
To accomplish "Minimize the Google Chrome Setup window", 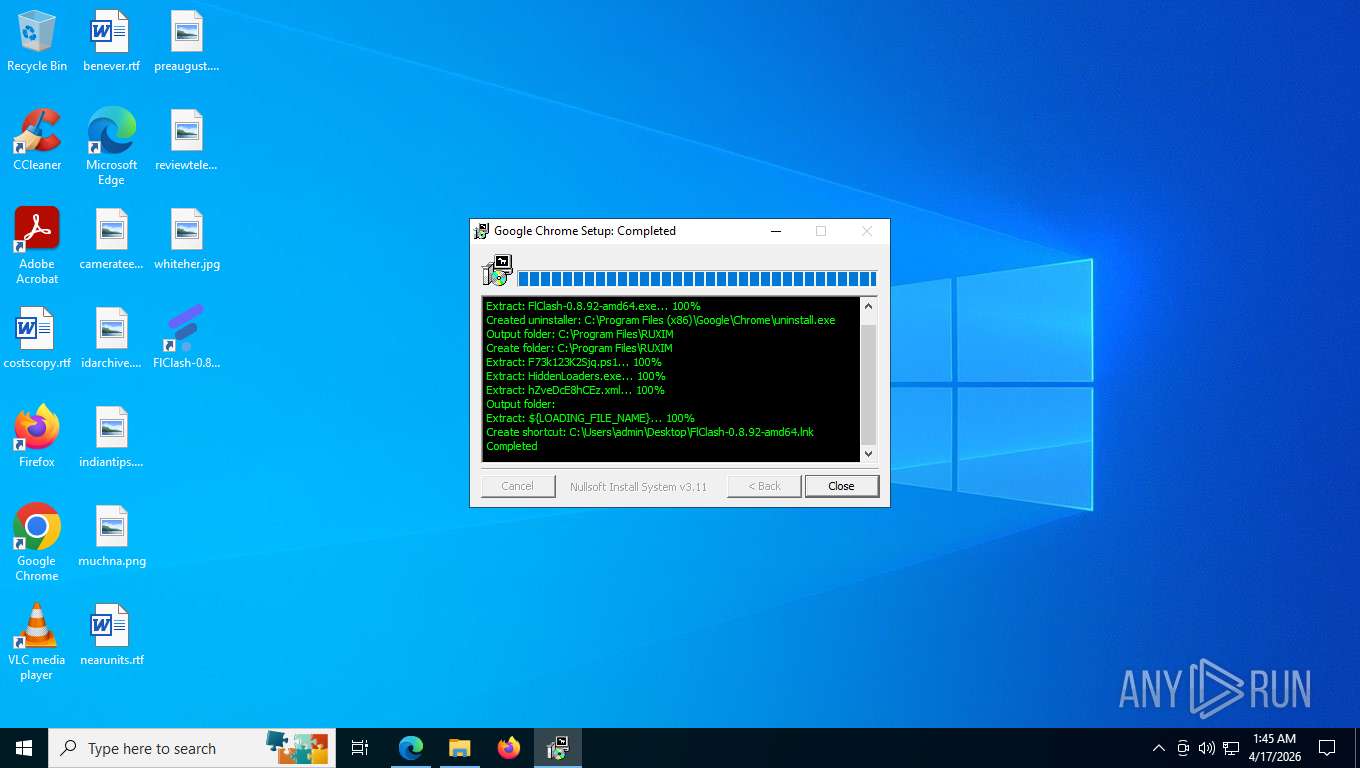I will point(776,231).
